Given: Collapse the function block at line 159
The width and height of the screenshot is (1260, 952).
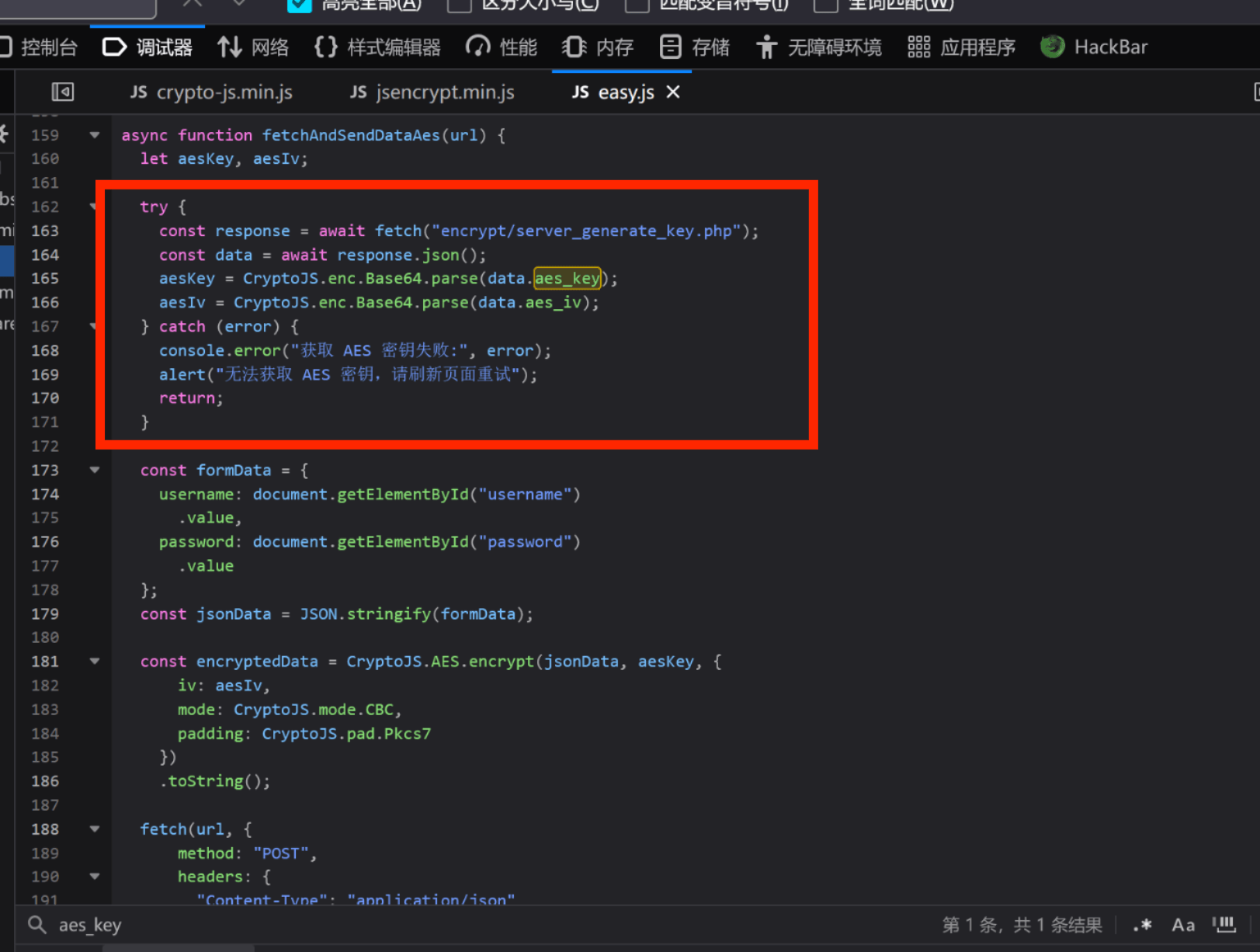Looking at the screenshot, I should [95, 135].
